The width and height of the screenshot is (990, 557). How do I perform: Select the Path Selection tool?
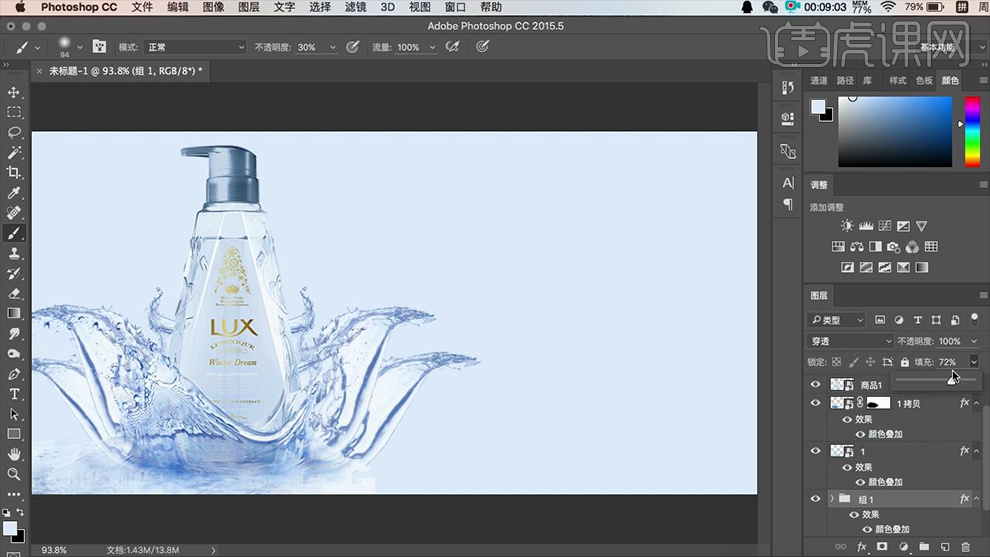(x=14, y=414)
